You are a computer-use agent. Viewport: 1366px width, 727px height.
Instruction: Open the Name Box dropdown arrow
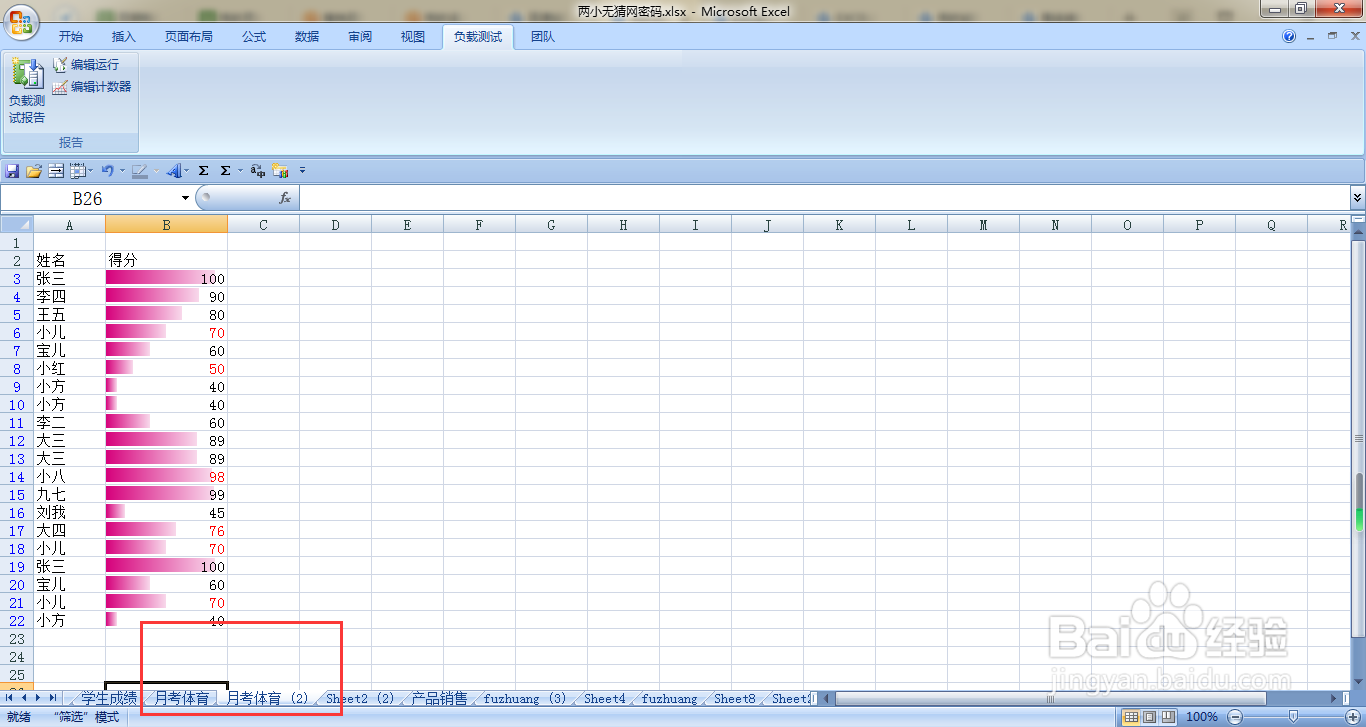[x=186, y=198]
